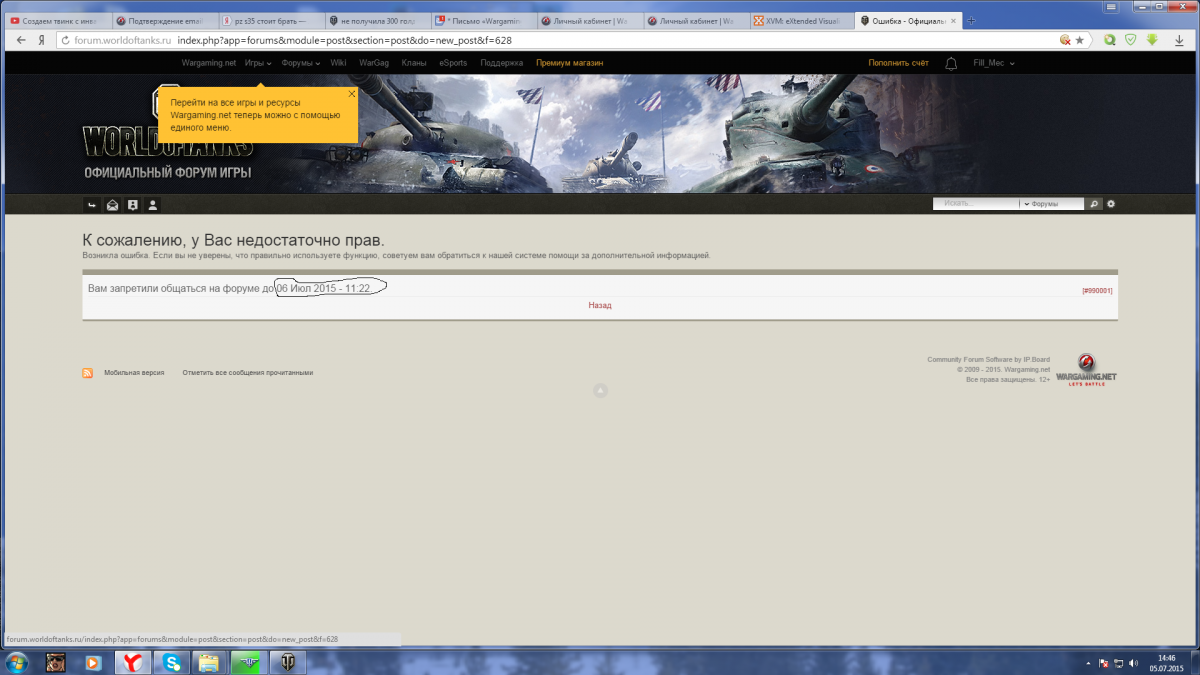Open browser downloads arrow icon

click(x=1152, y=40)
